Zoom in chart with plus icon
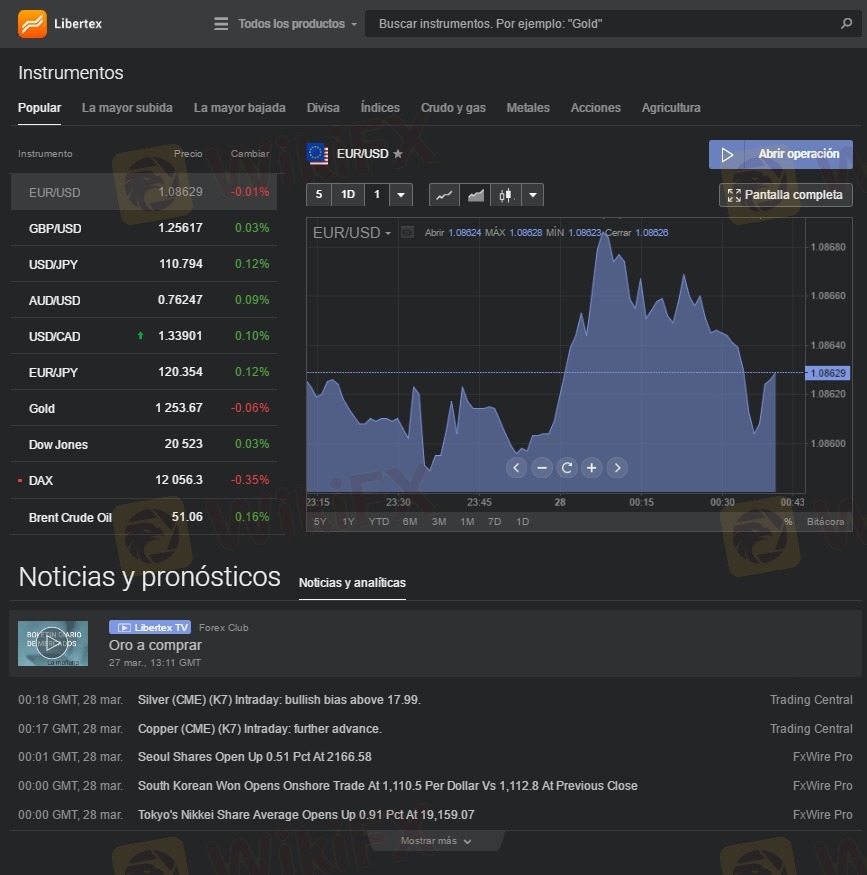This screenshot has height=875, width=867. [591, 468]
